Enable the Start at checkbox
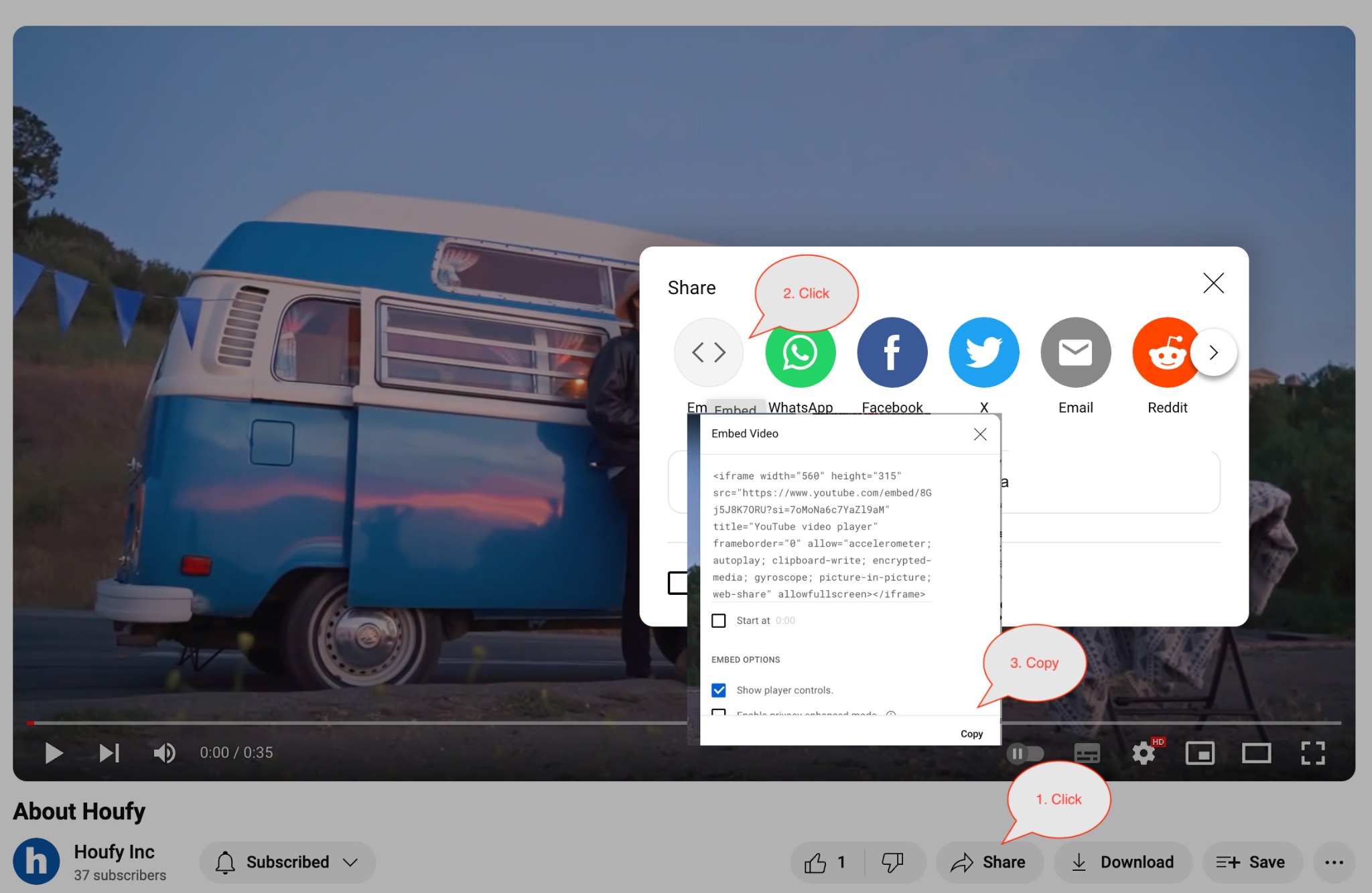Viewport: 1372px width, 893px height. pos(719,621)
